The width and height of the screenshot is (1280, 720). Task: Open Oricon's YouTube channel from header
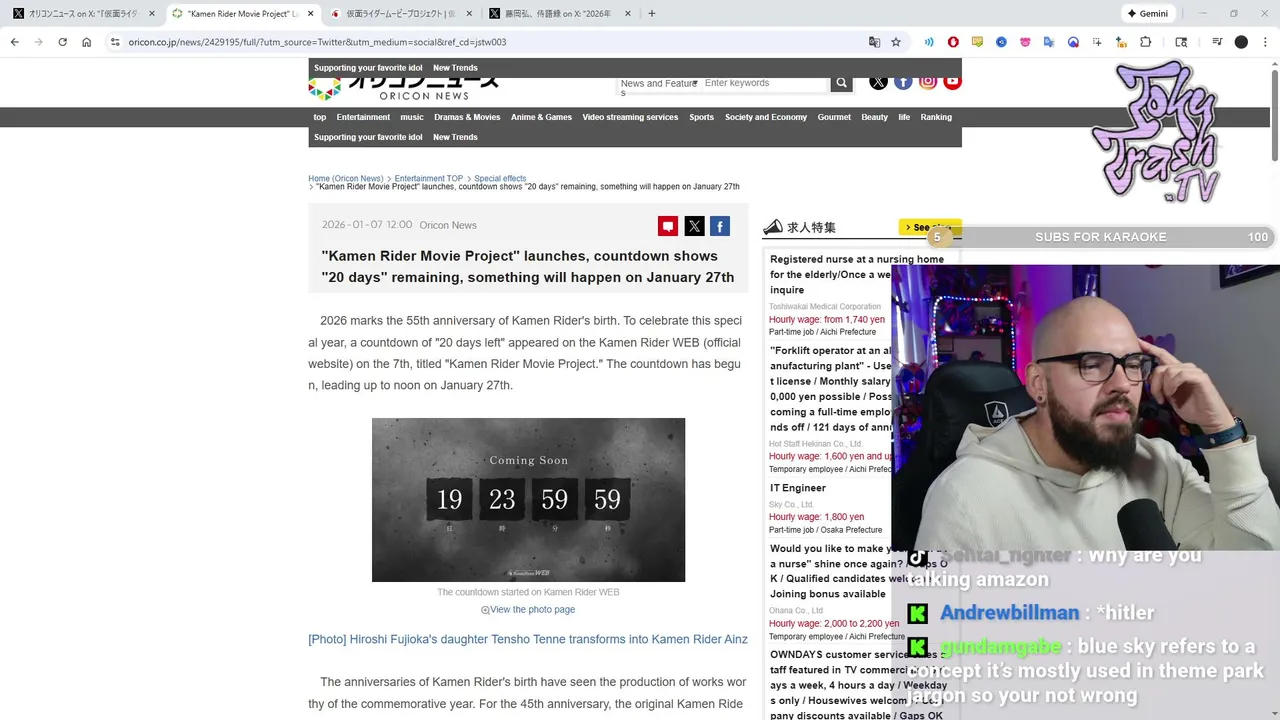click(x=952, y=82)
